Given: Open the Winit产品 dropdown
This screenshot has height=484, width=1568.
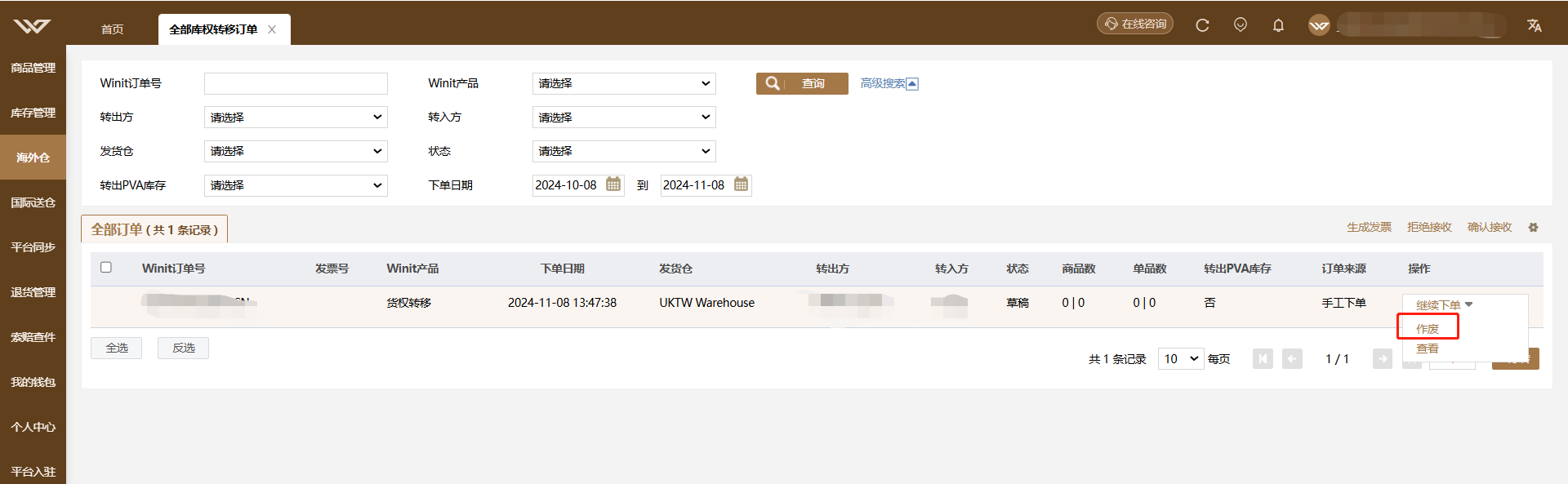Looking at the screenshot, I should 624,83.
